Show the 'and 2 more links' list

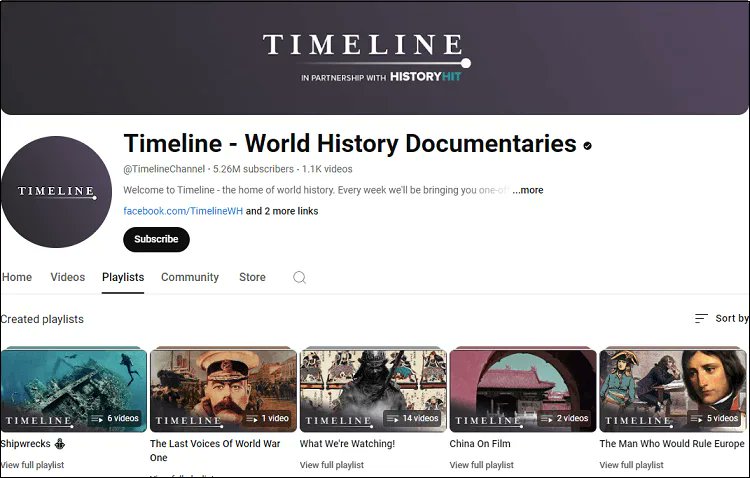pyautogui.click(x=282, y=211)
